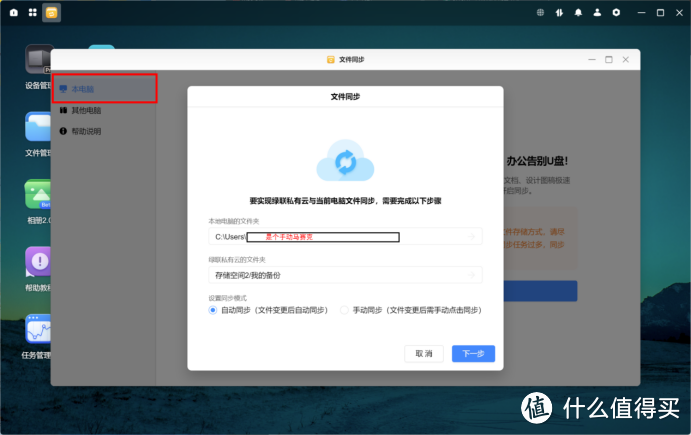
Task: Minimize the 文件同步 window
Action: point(592,59)
